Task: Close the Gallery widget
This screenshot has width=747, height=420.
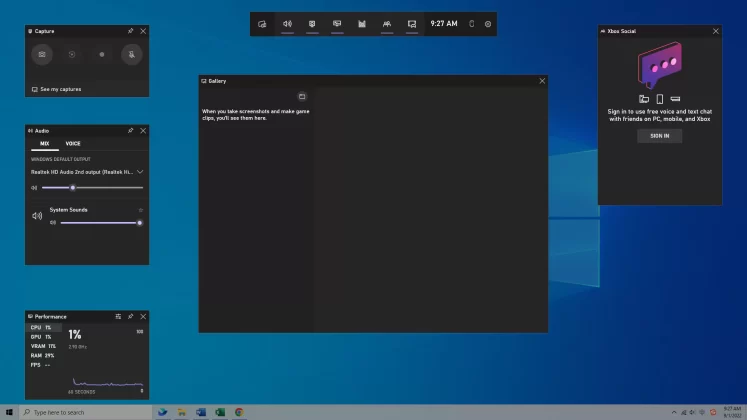Action: tap(542, 81)
